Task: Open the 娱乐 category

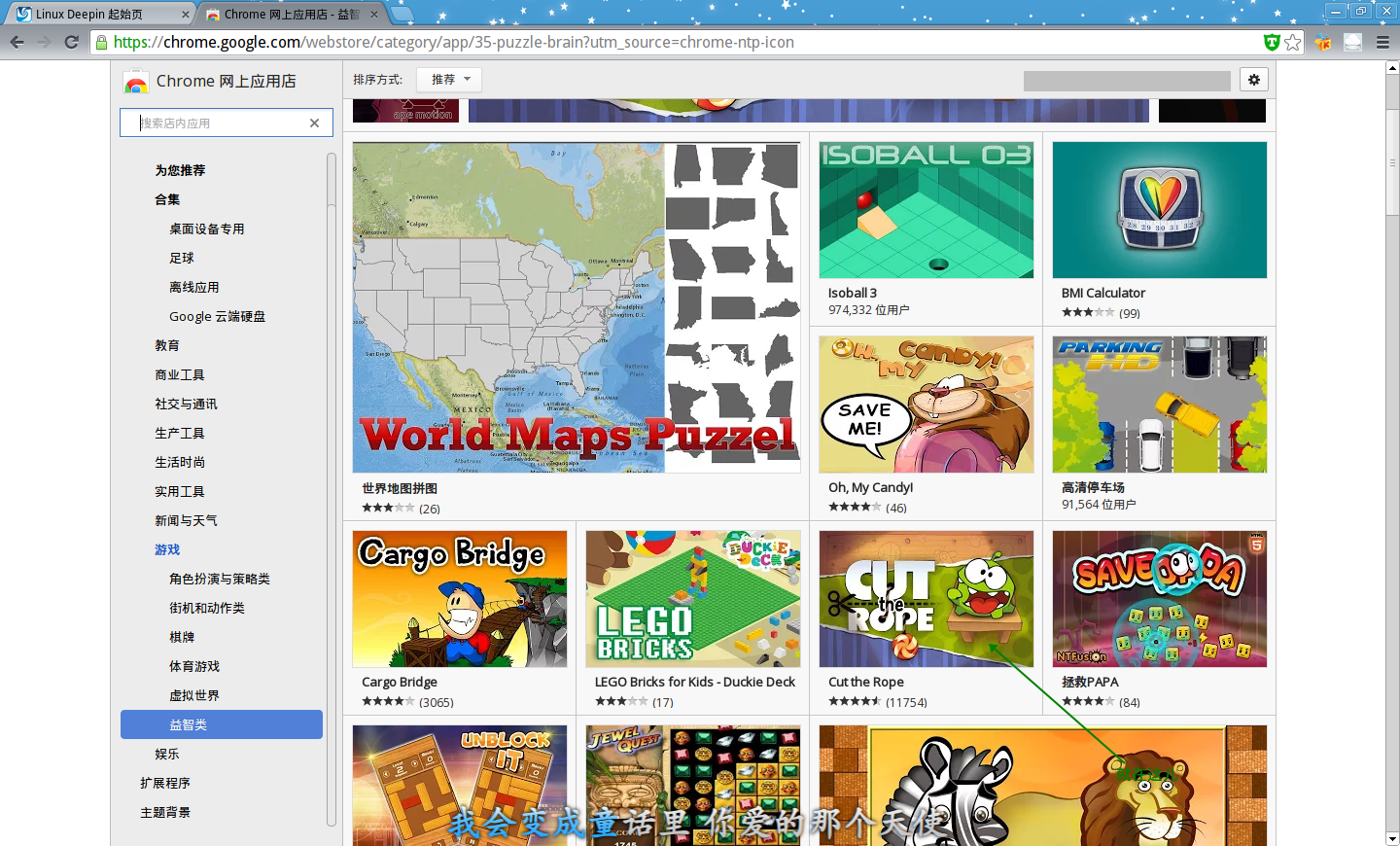Action: point(167,754)
